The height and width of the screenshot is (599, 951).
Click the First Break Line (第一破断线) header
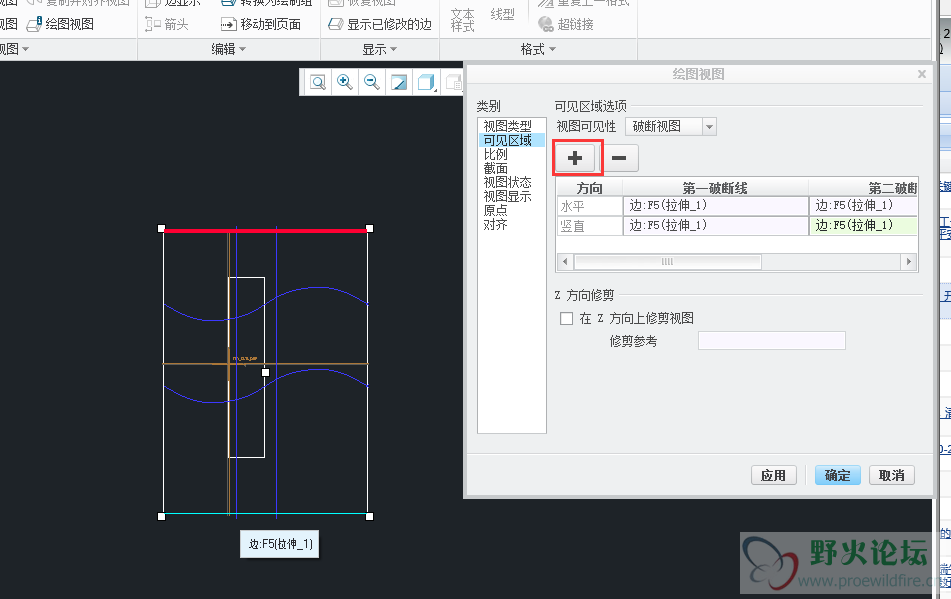[x=715, y=188]
